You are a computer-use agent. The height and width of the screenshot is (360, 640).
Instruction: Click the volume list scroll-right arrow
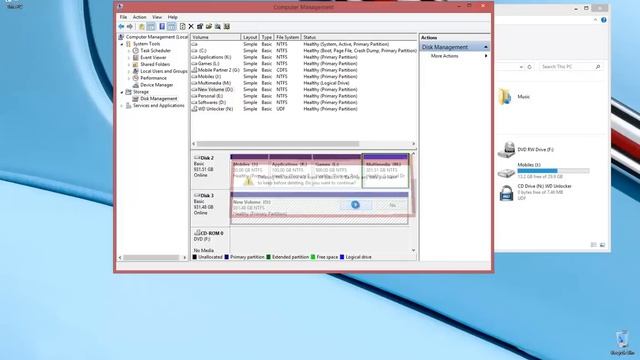click(413, 144)
